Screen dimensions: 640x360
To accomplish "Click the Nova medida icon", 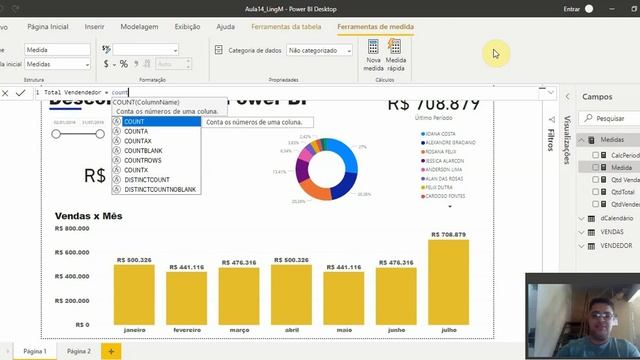I will tap(373, 47).
